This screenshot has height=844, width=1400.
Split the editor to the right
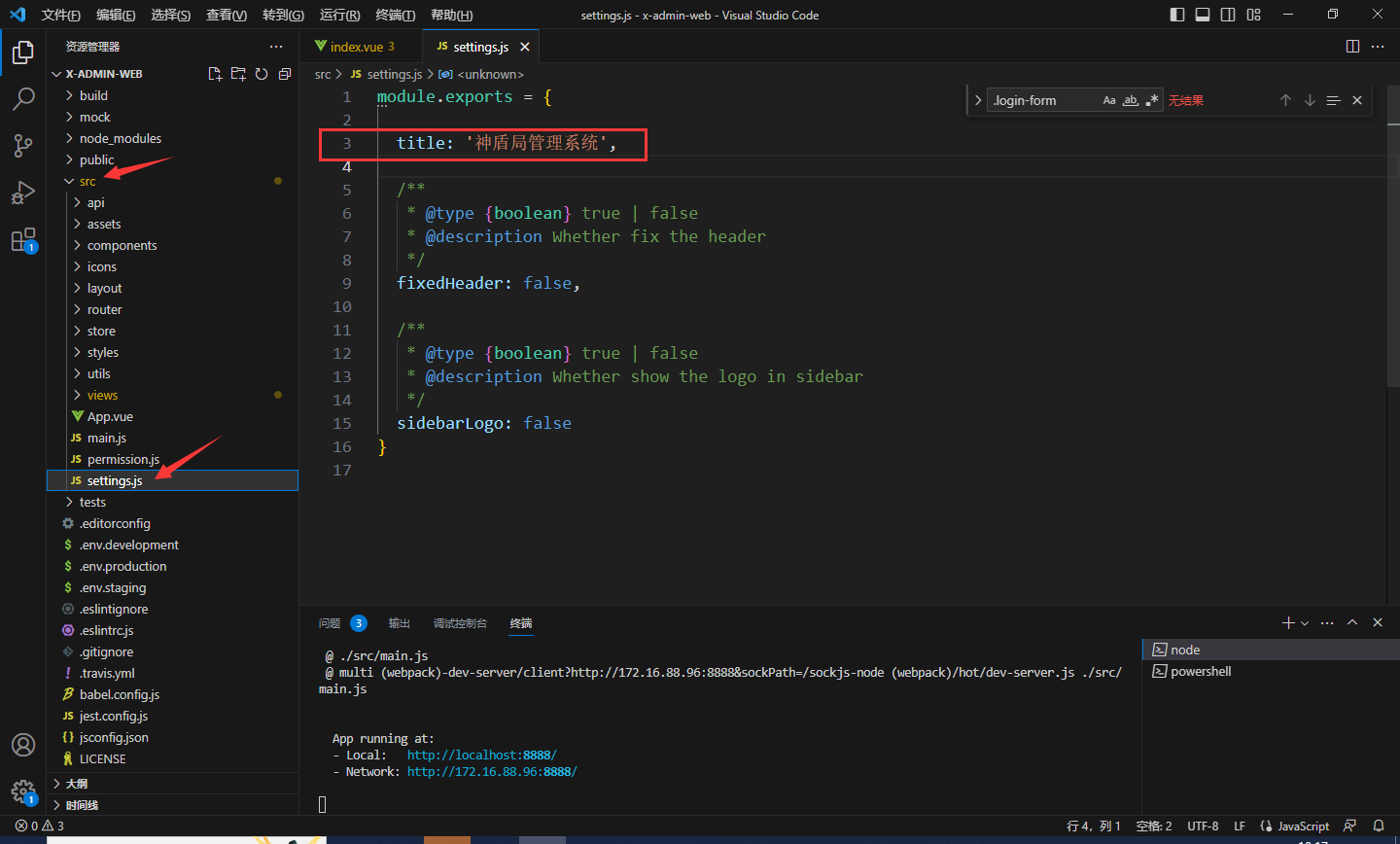(x=1352, y=47)
